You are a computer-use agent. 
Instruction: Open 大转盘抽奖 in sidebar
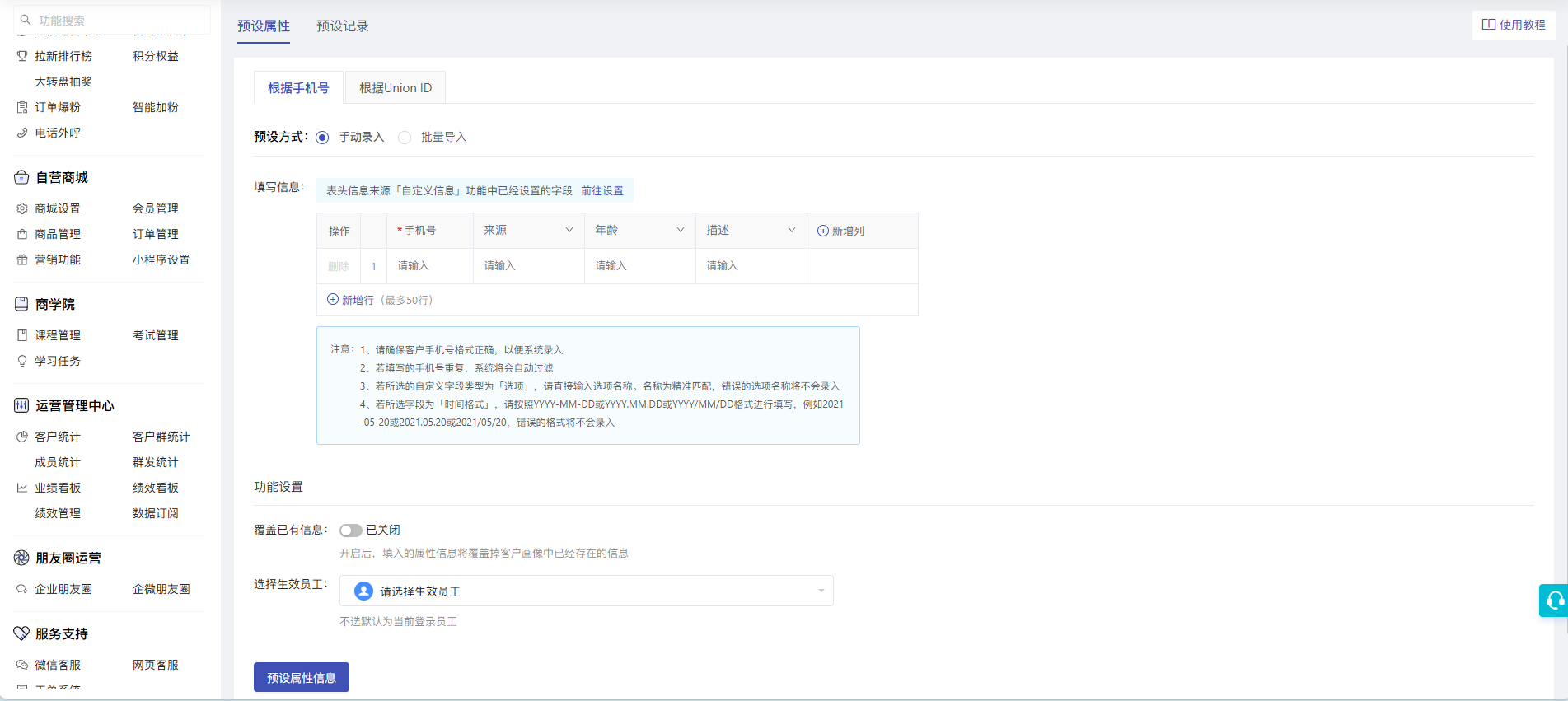[63, 82]
